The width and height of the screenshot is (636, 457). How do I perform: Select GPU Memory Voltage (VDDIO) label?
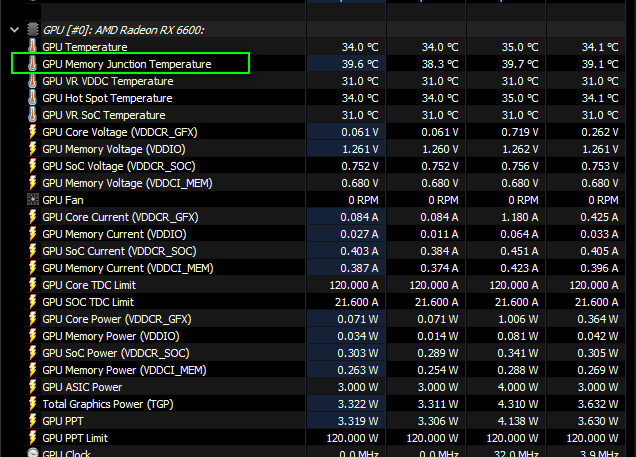tap(114, 149)
